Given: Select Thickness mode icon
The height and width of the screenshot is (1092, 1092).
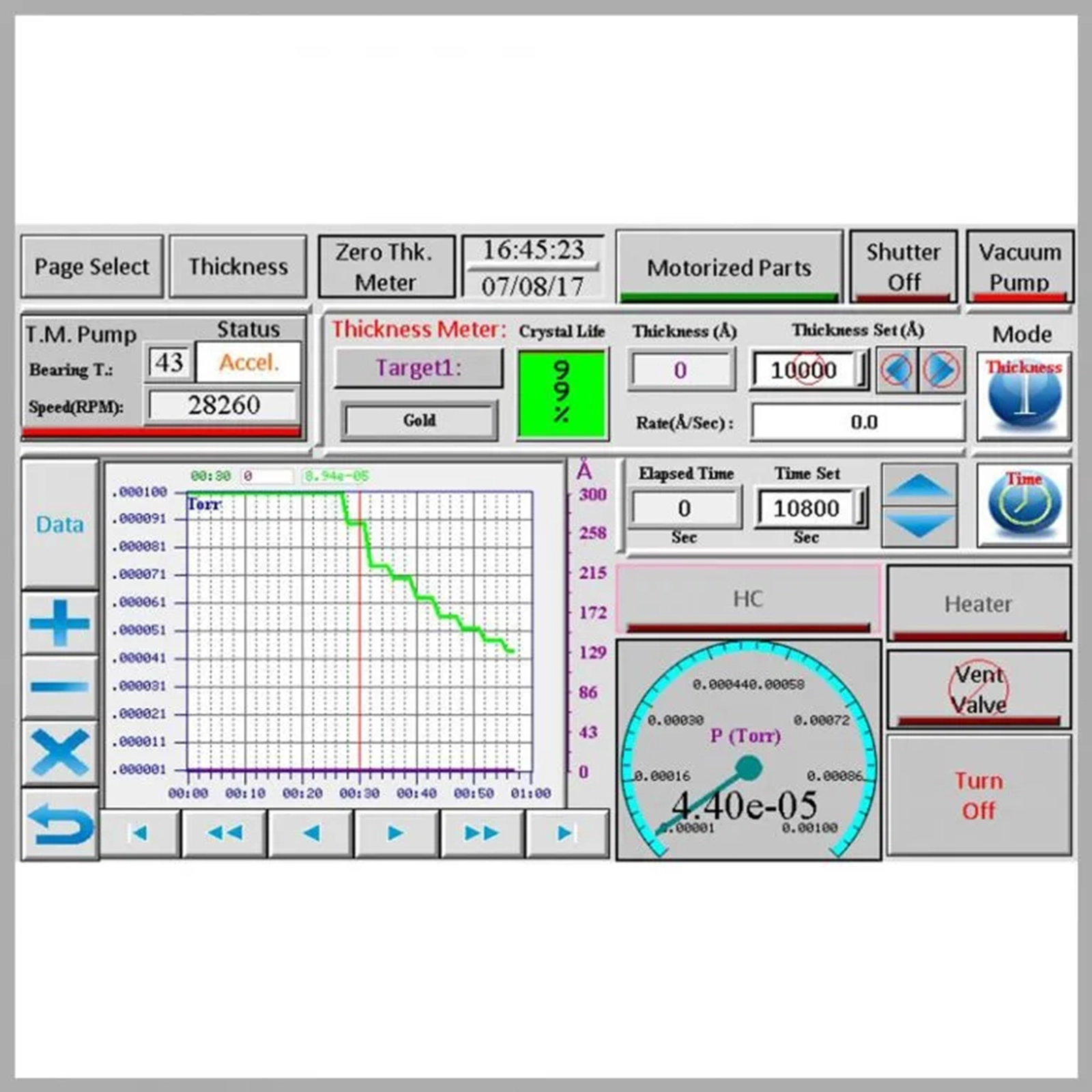Looking at the screenshot, I should point(1023,395).
